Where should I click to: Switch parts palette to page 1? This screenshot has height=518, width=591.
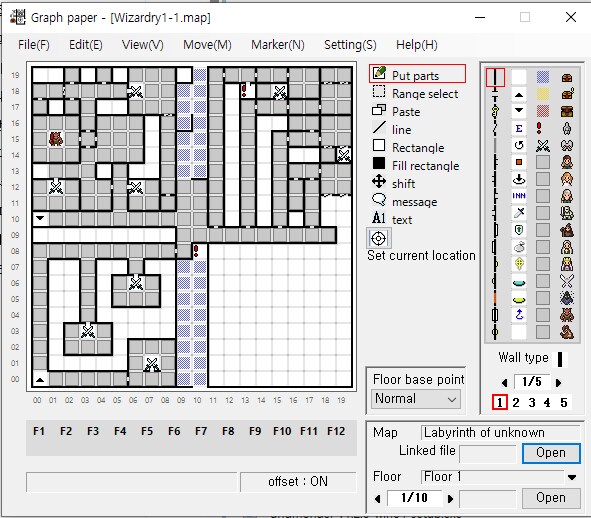(x=499, y=402)
